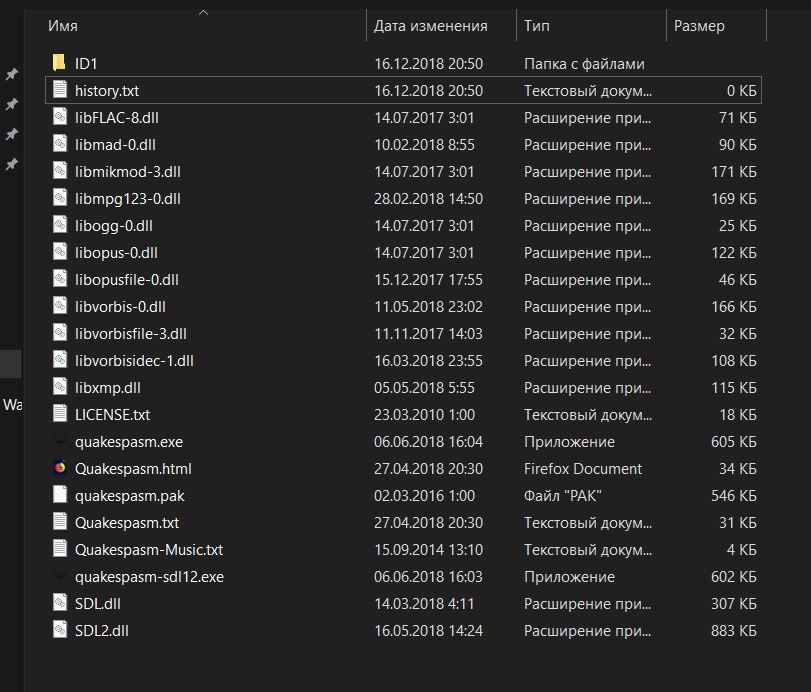811x692 pixels.
Task: Click the Quakespasm-Music.txt document icon
Action: point(59,548)
